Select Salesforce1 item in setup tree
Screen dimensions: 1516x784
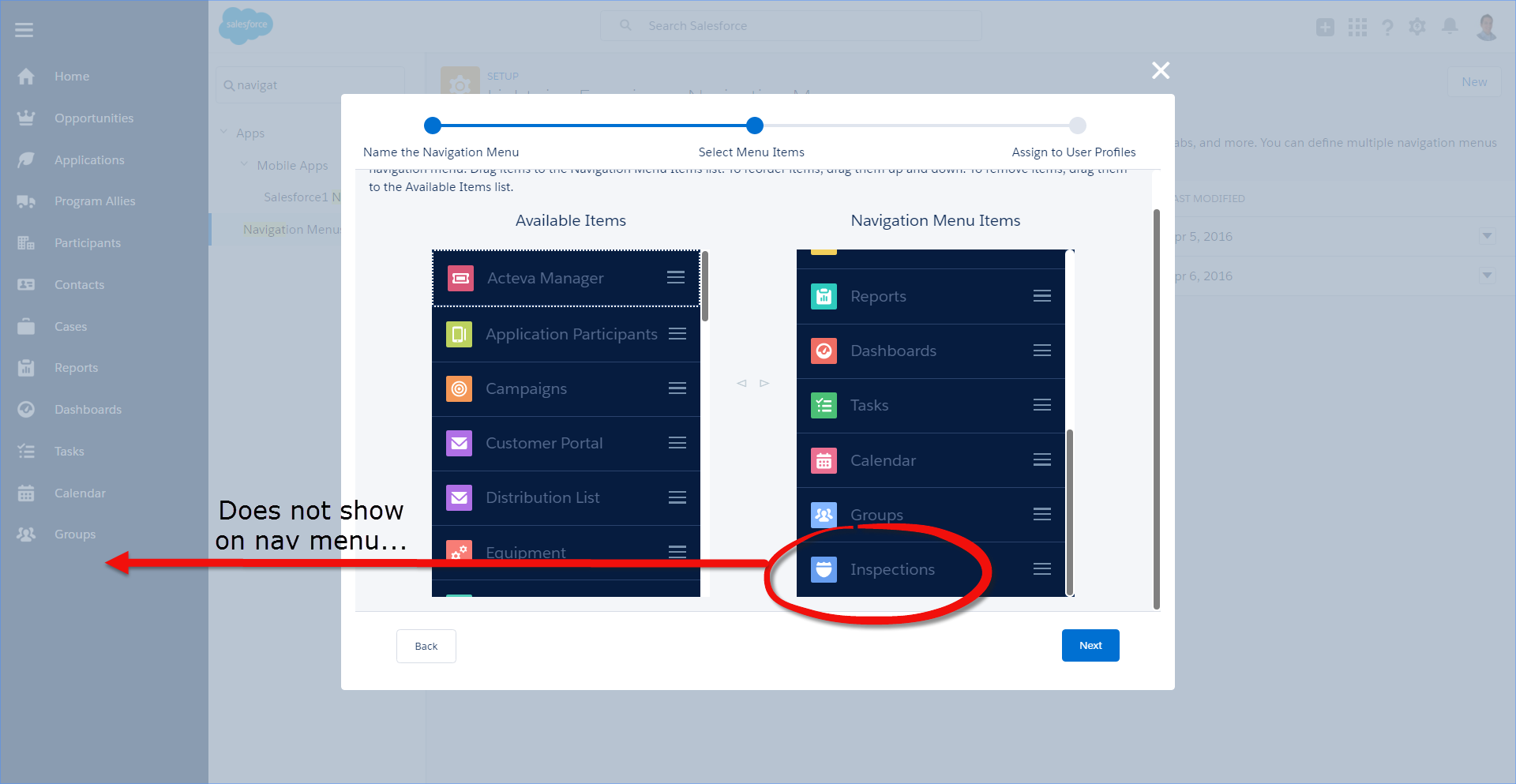click(x=302, y=197)
